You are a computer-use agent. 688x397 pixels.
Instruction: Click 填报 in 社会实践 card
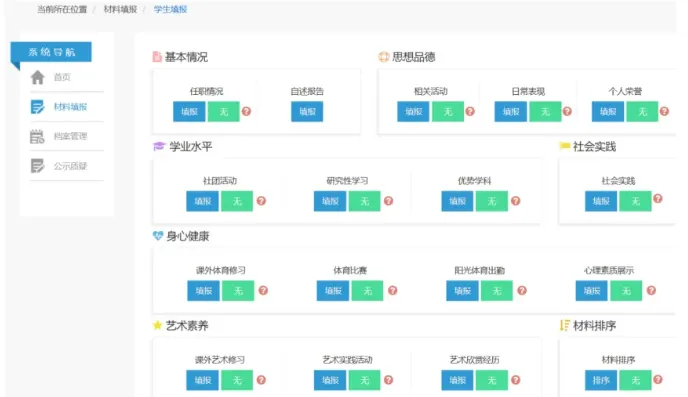(x=601, y=201)
